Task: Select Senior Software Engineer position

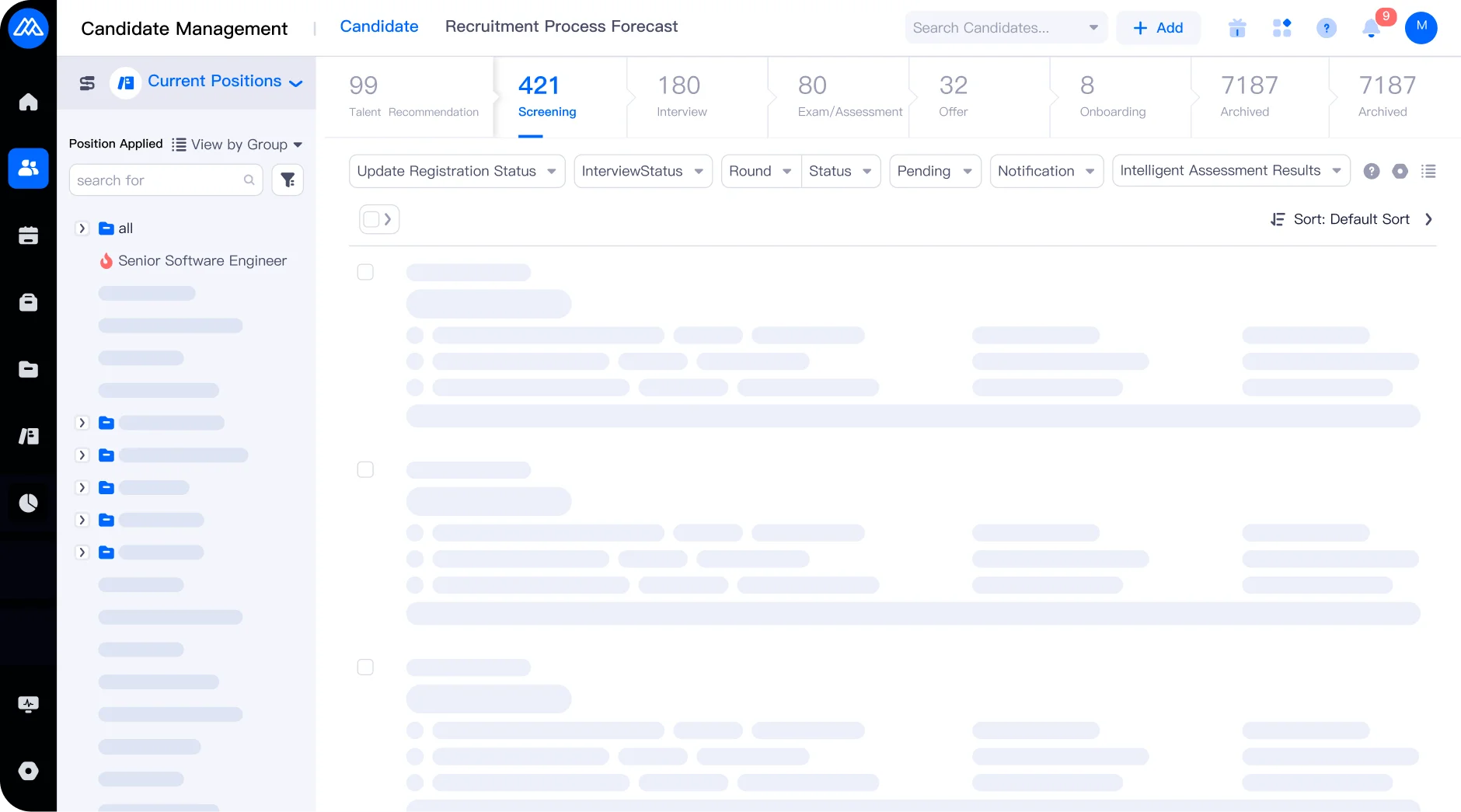Action: tap(202, 261)
